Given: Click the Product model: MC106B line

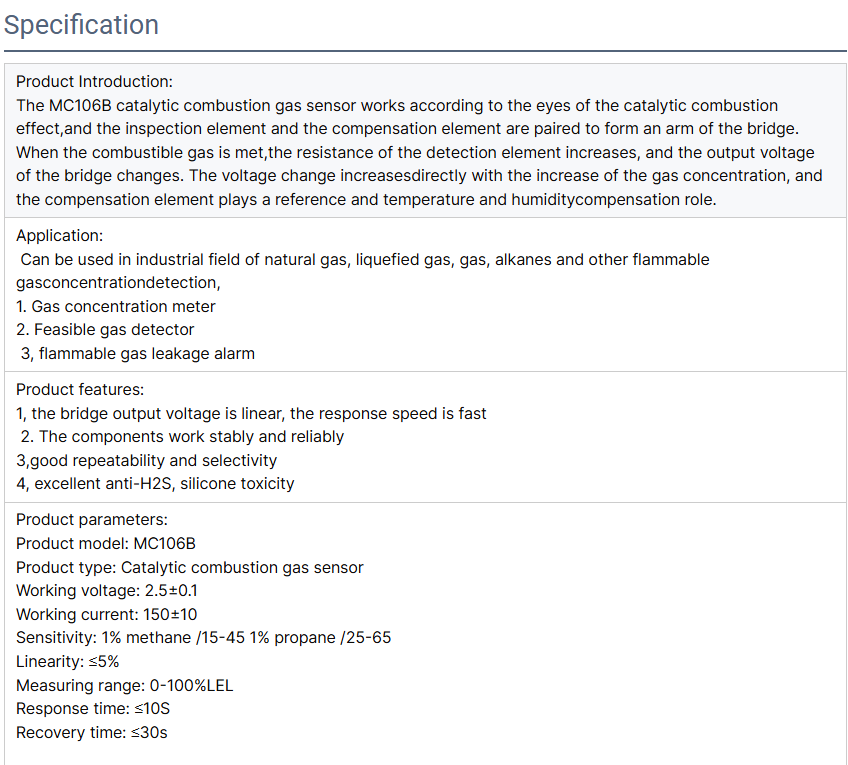Looking at the screenshot, I should (106, 543).
